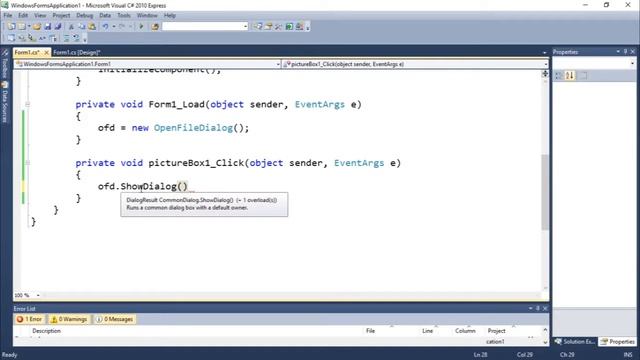Open the Edit menu

23,16
